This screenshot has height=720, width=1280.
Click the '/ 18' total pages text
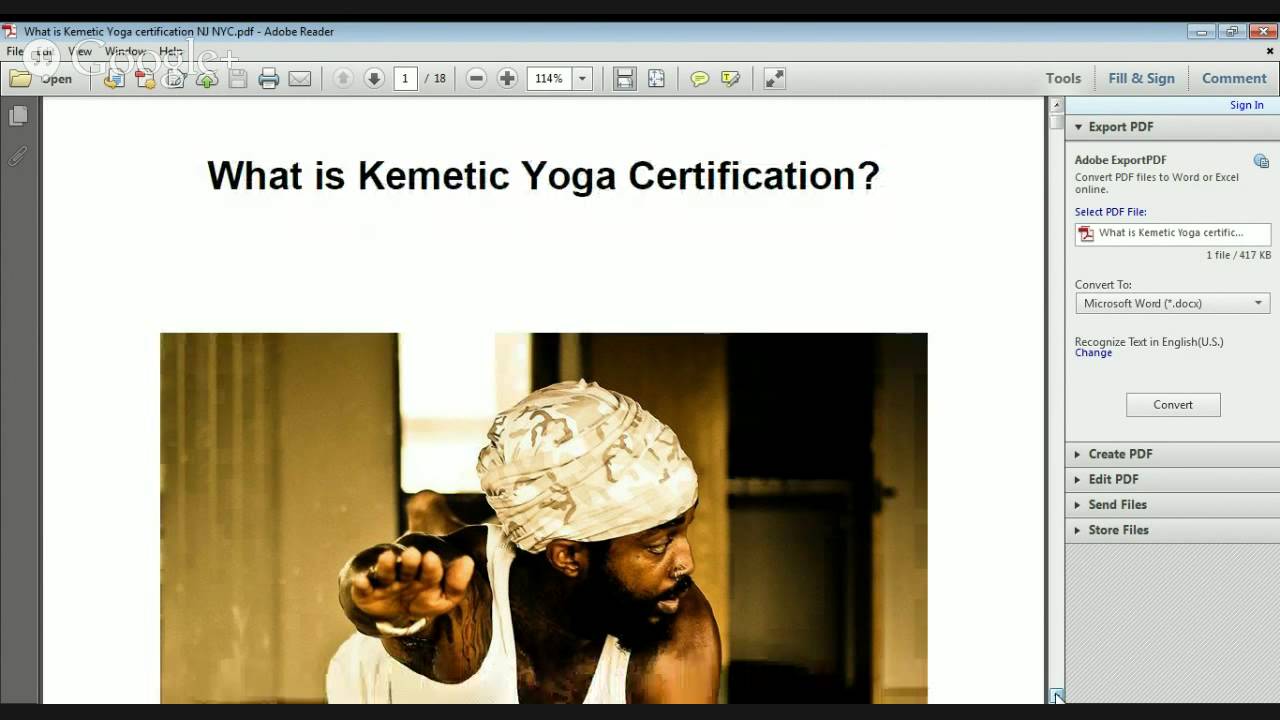[436, 78]
